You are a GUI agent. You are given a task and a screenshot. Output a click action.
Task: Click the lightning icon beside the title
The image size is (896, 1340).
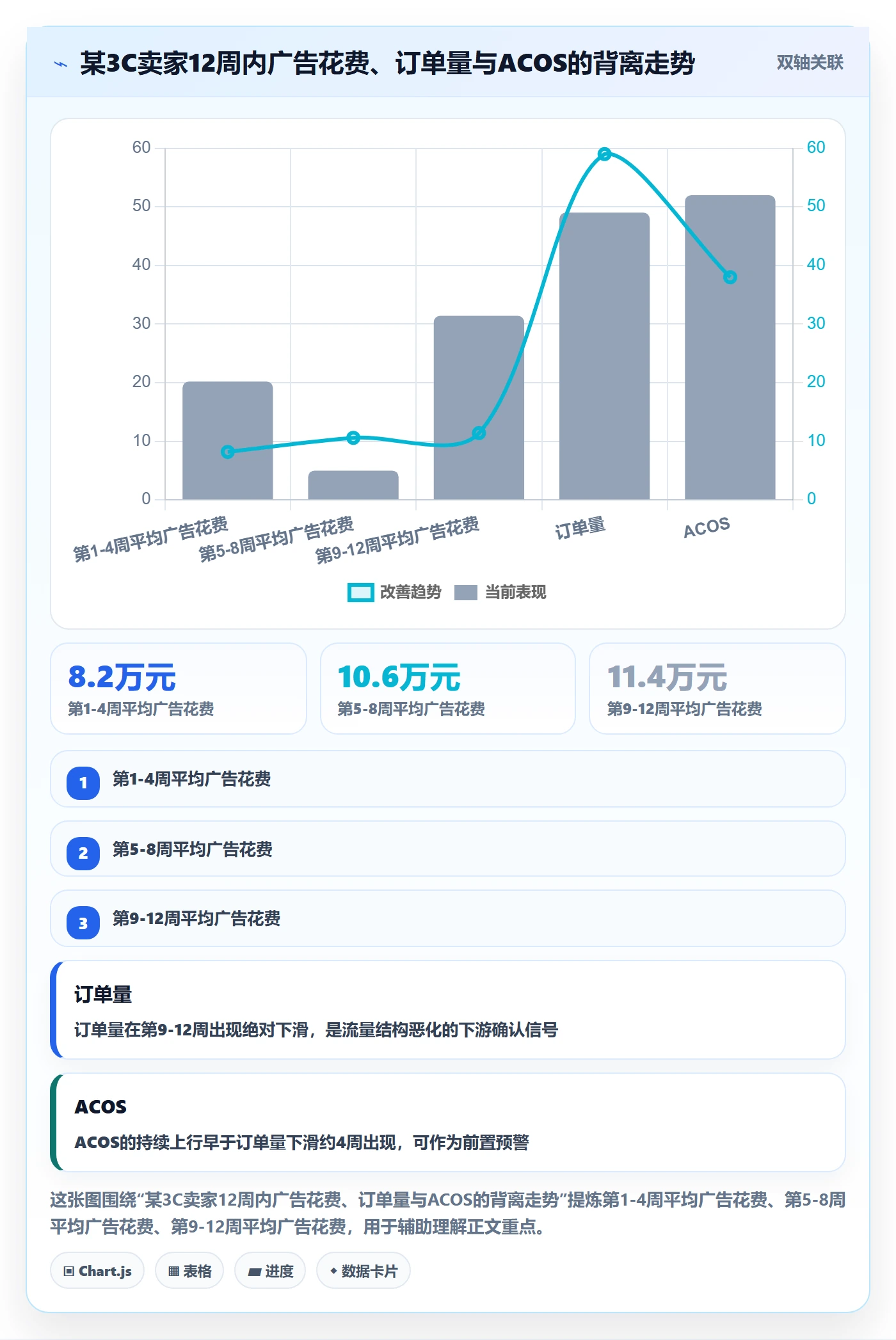tap(61, 64)
